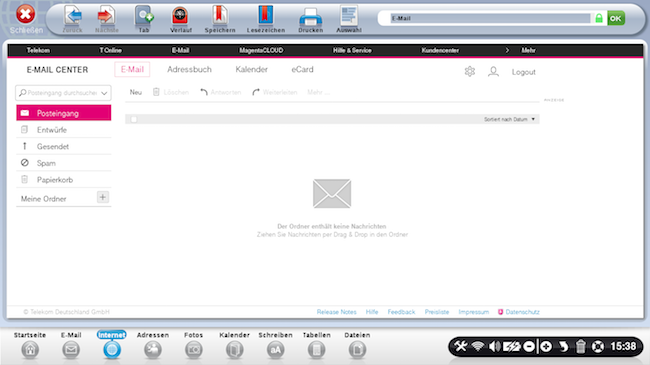Expand the search options chevron
This screenshot has width=650, height=365.
[x=104, y=93]
